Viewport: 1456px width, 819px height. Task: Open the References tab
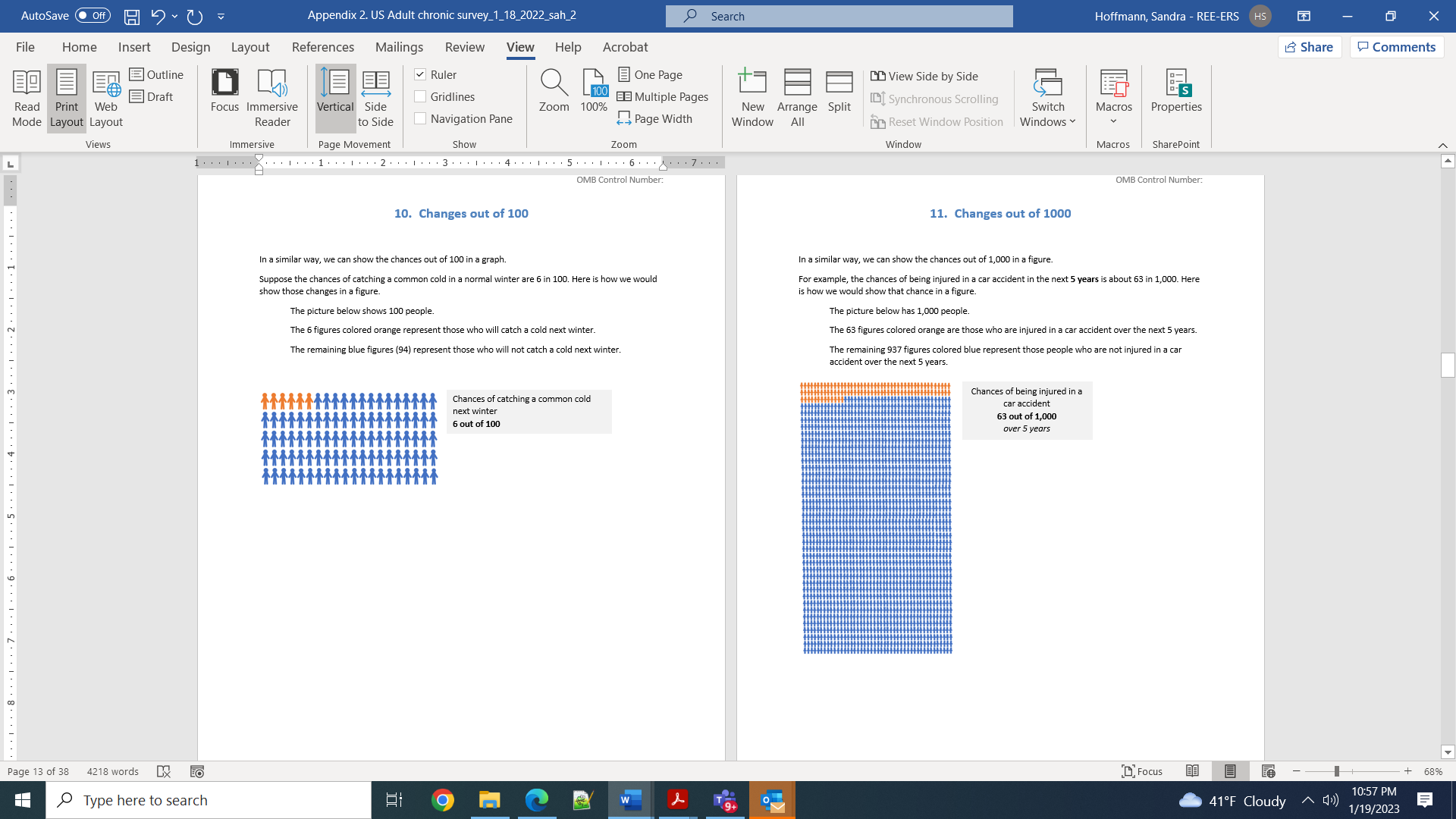tap(322, 47)
